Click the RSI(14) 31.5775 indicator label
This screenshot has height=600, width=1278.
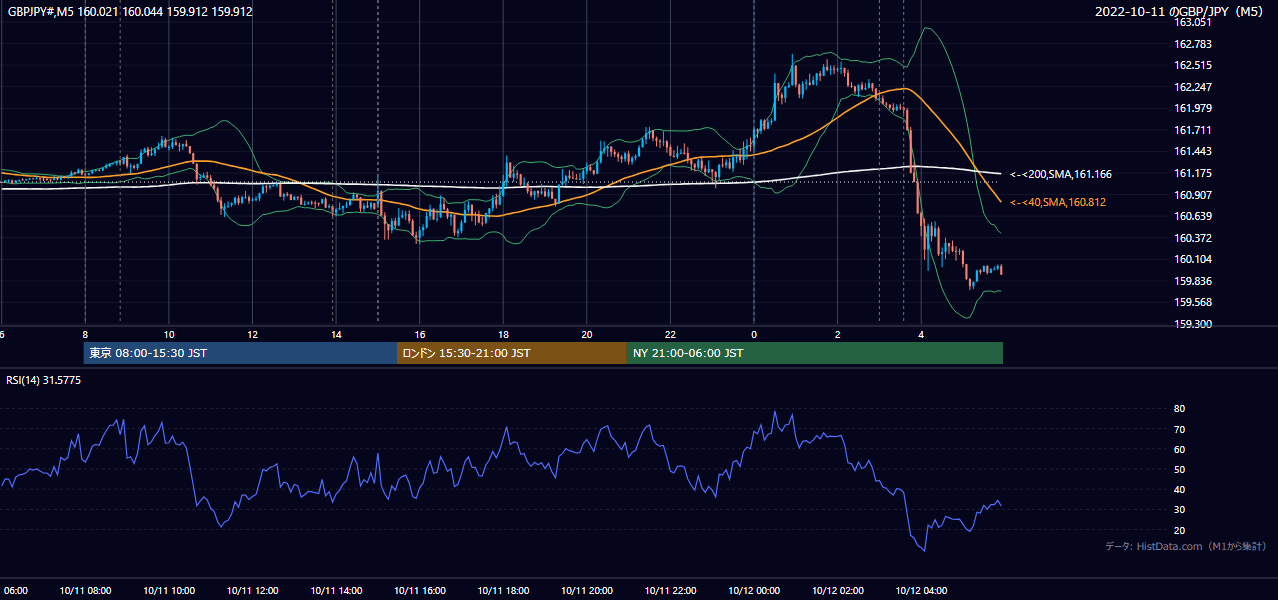tap(42, 380)
